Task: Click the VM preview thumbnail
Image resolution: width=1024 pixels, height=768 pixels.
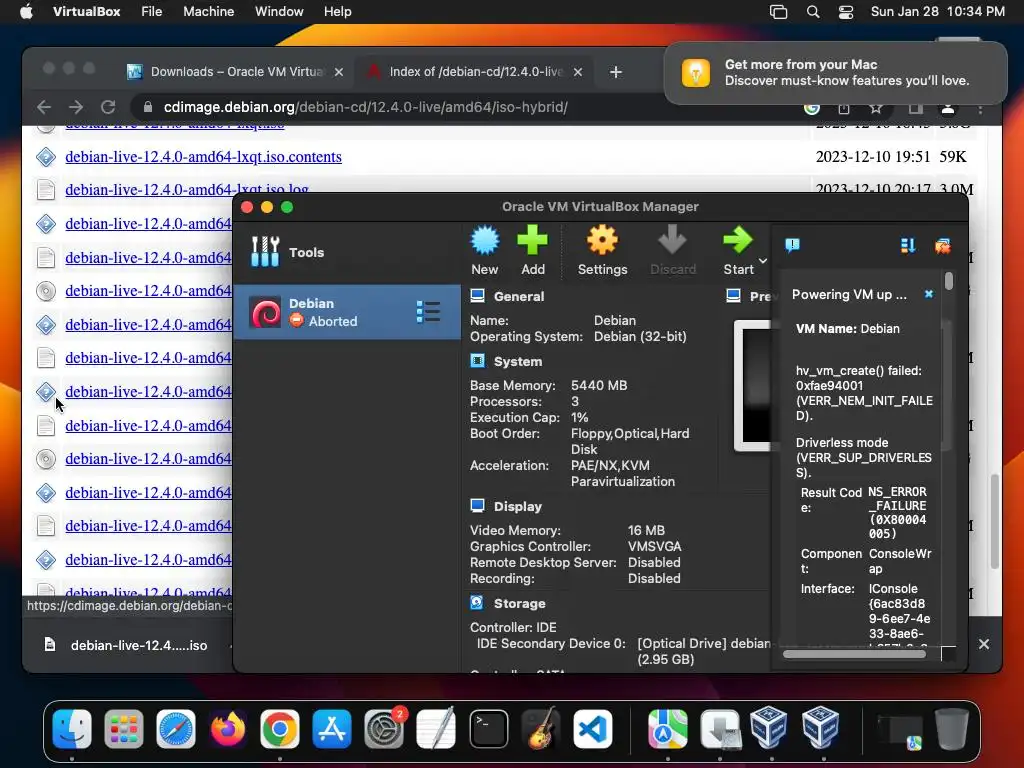Action: point(752,385)
